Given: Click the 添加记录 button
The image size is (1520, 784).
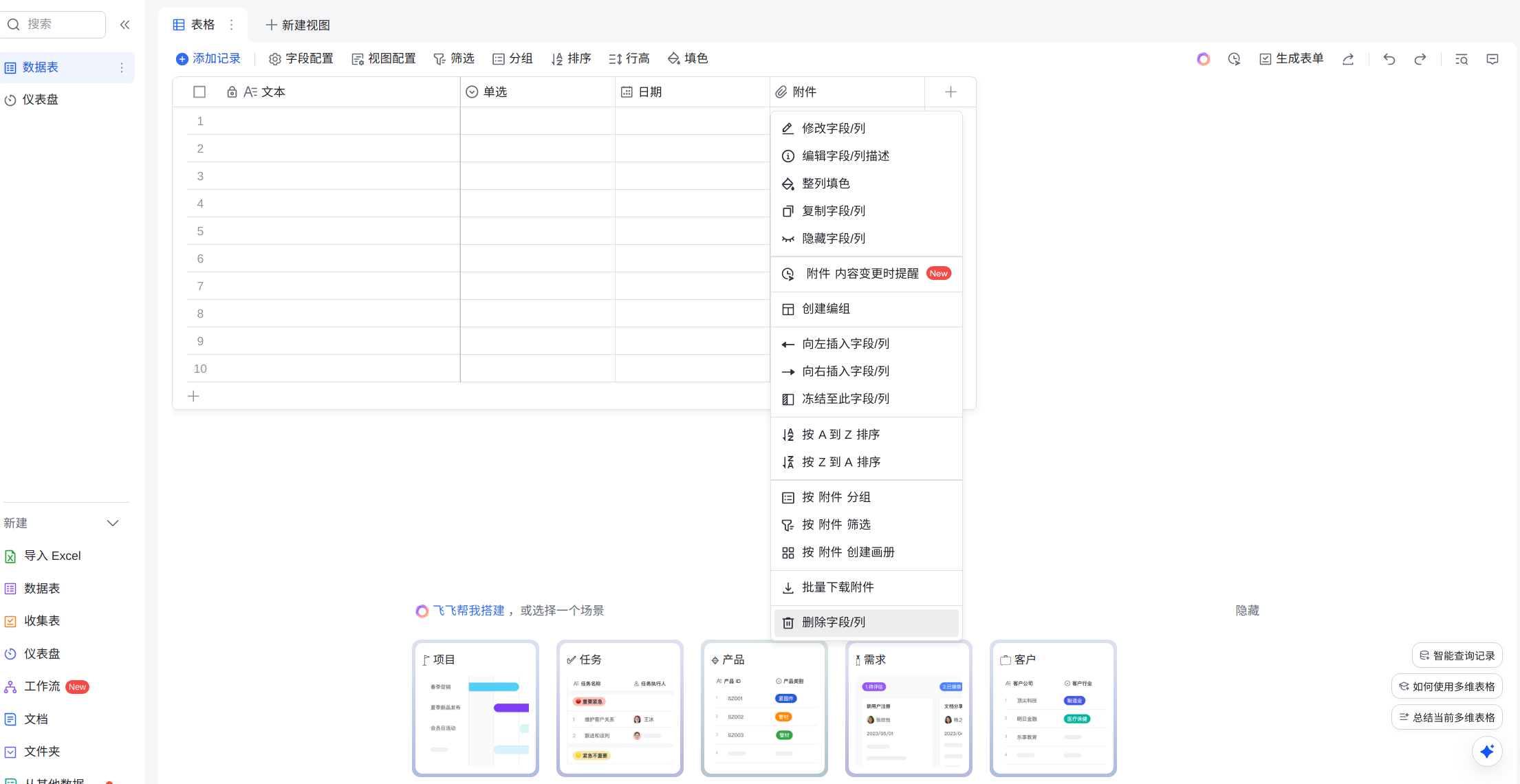Looking at the screenshot, I should tap(208, 59).
